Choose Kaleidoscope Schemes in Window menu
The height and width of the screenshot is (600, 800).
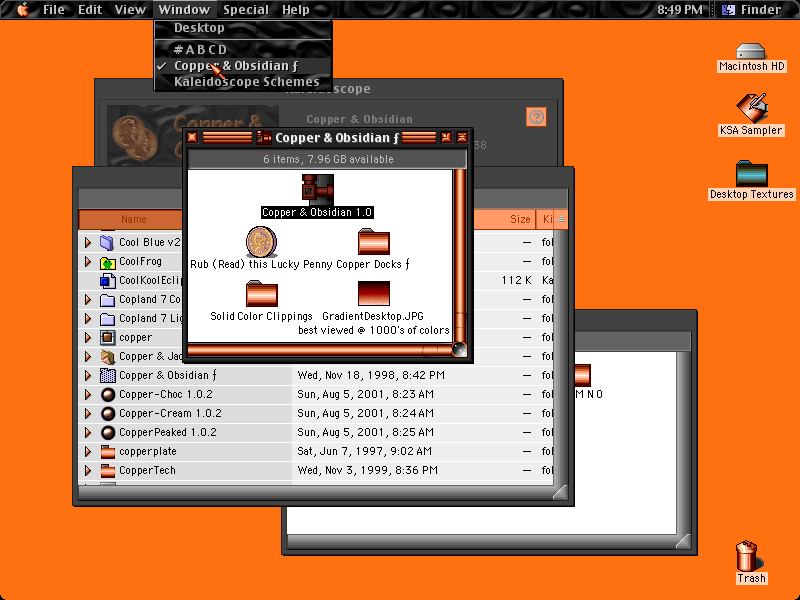click(x=243, y=82)
